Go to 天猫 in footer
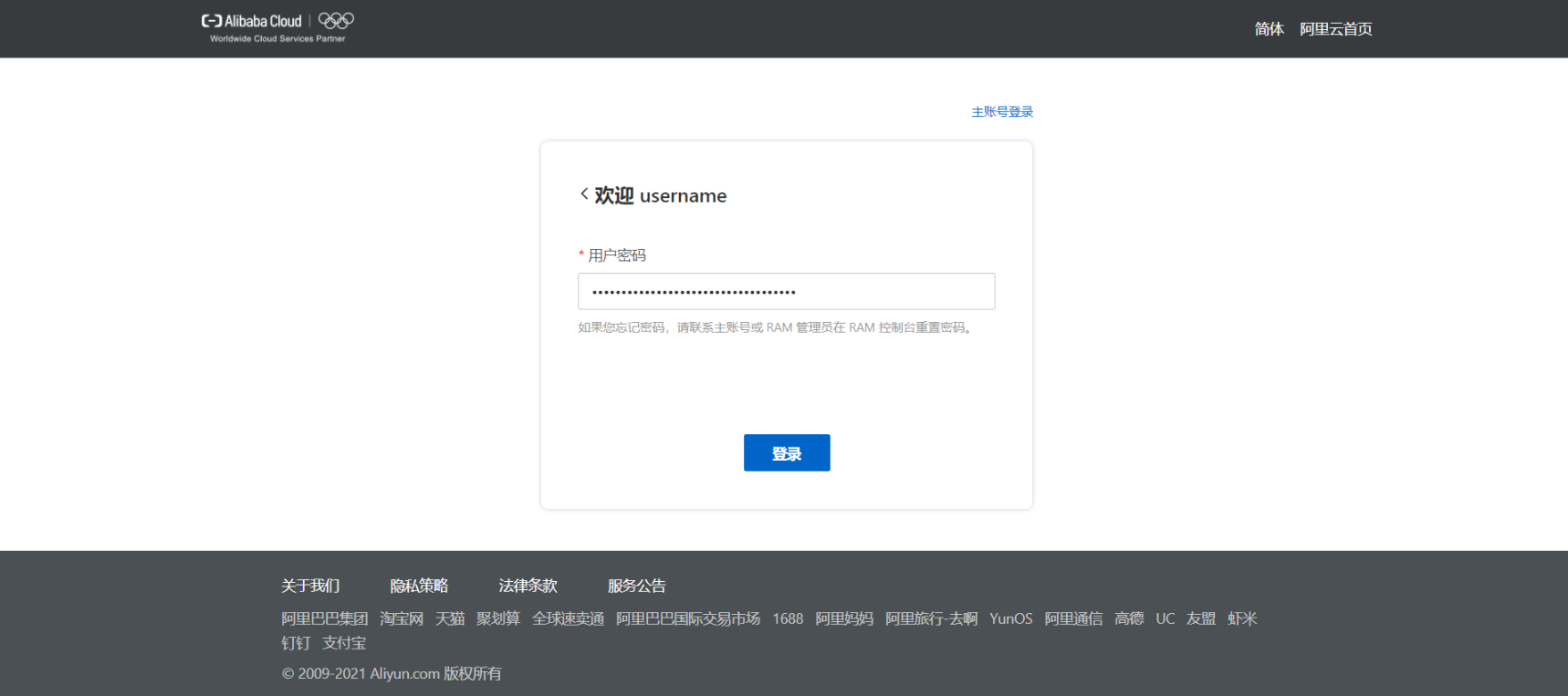1568x696 pixels. pos(450,618)
